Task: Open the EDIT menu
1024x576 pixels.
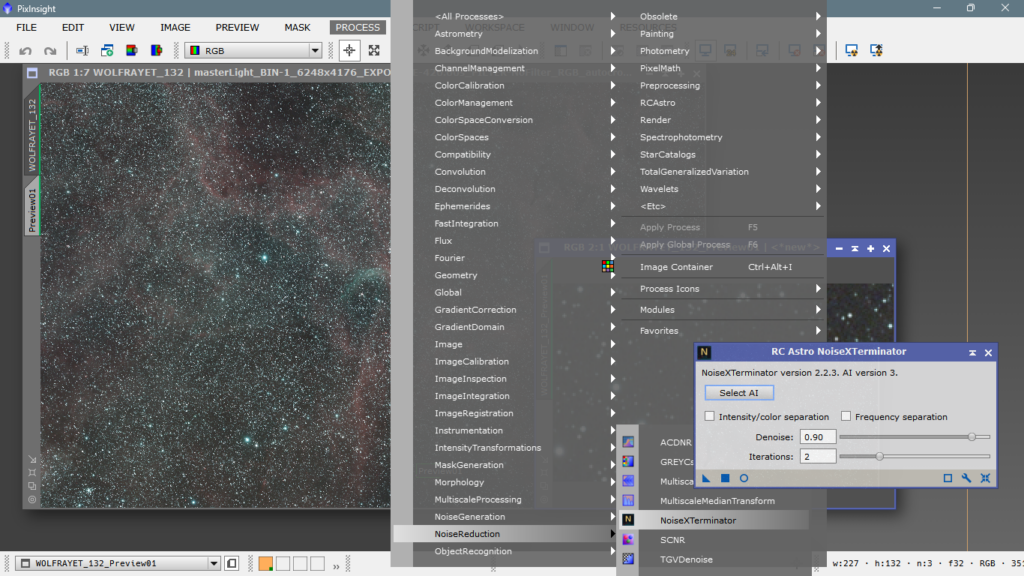Action: 72,27
